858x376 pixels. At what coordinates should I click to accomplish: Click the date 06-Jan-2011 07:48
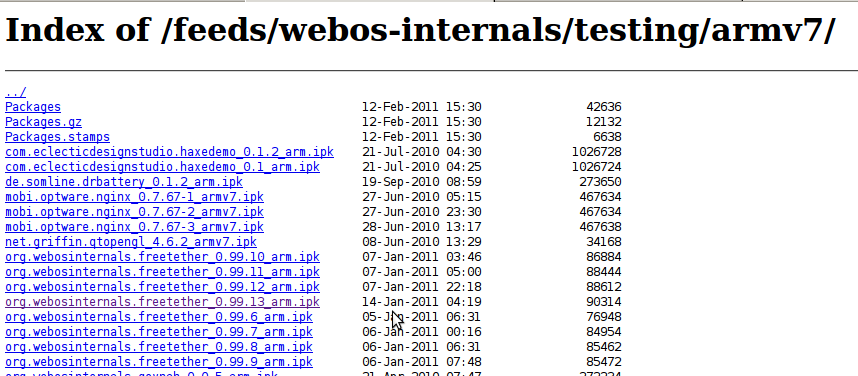pos(421,362)
